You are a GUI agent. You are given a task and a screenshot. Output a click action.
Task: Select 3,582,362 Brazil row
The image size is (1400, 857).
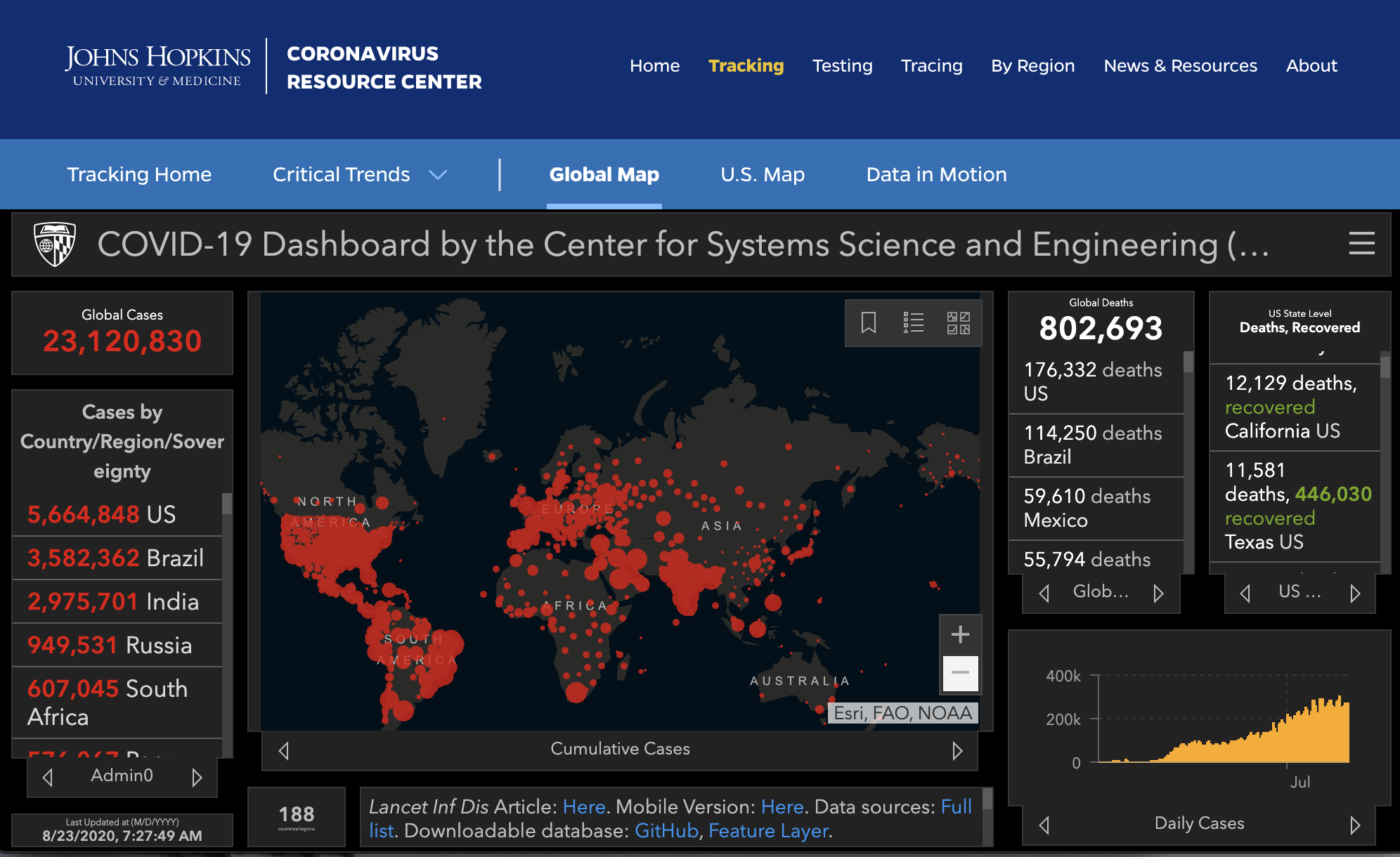[117, 558]
